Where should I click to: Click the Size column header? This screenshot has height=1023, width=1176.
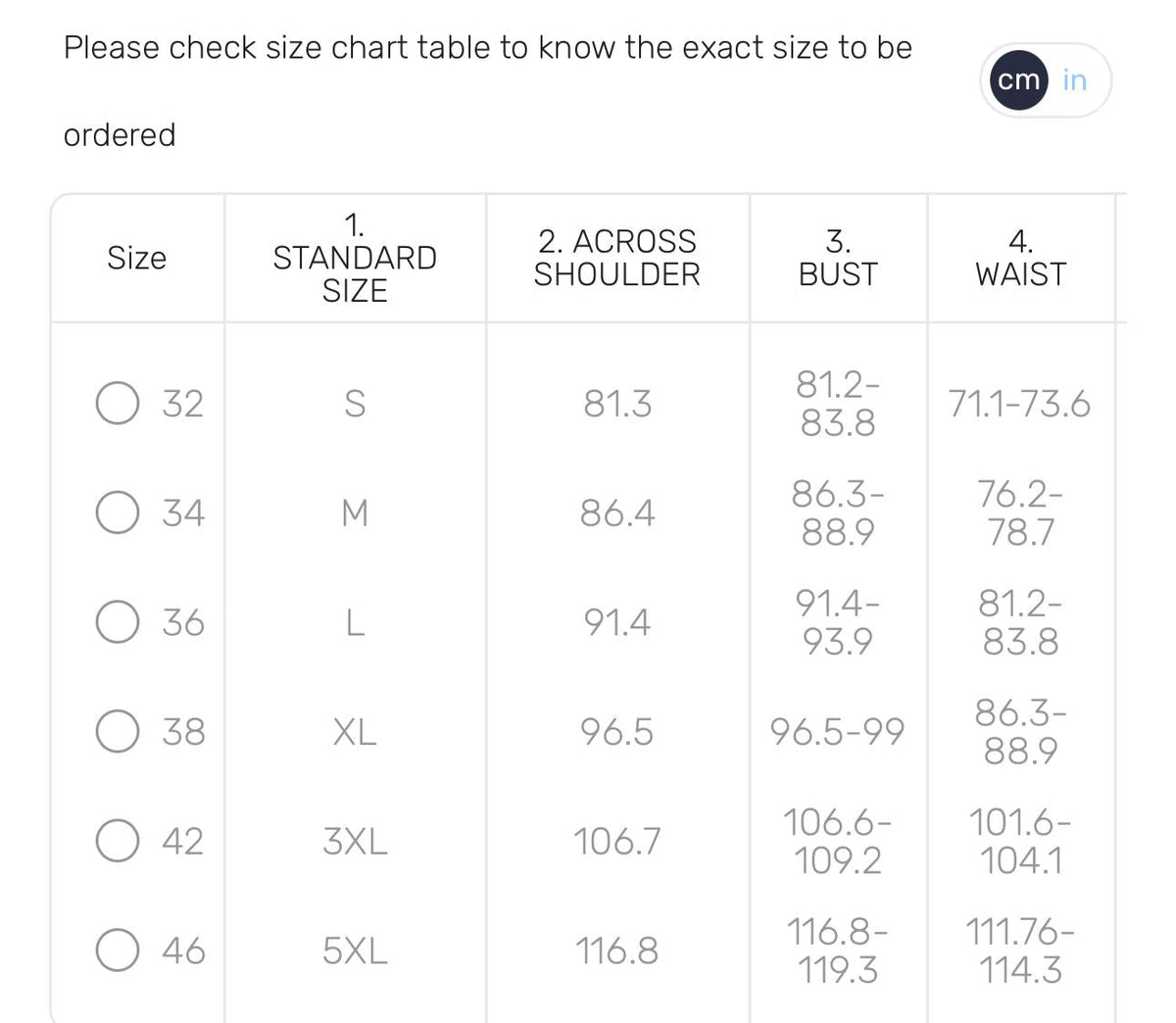click(136, 258)
